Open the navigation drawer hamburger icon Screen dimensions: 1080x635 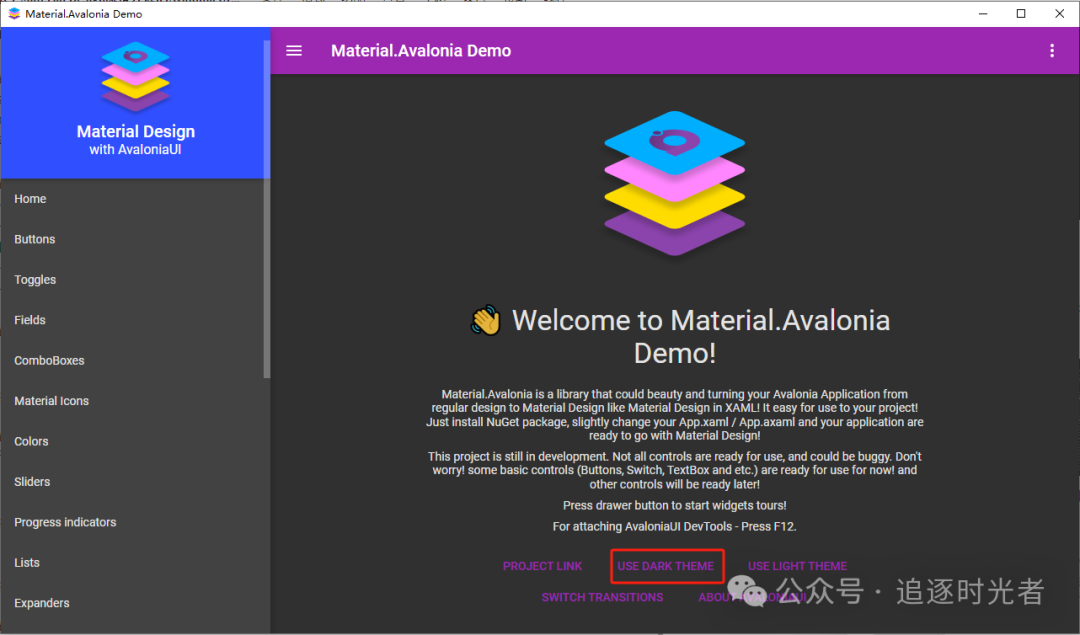[x=293, y=50]
